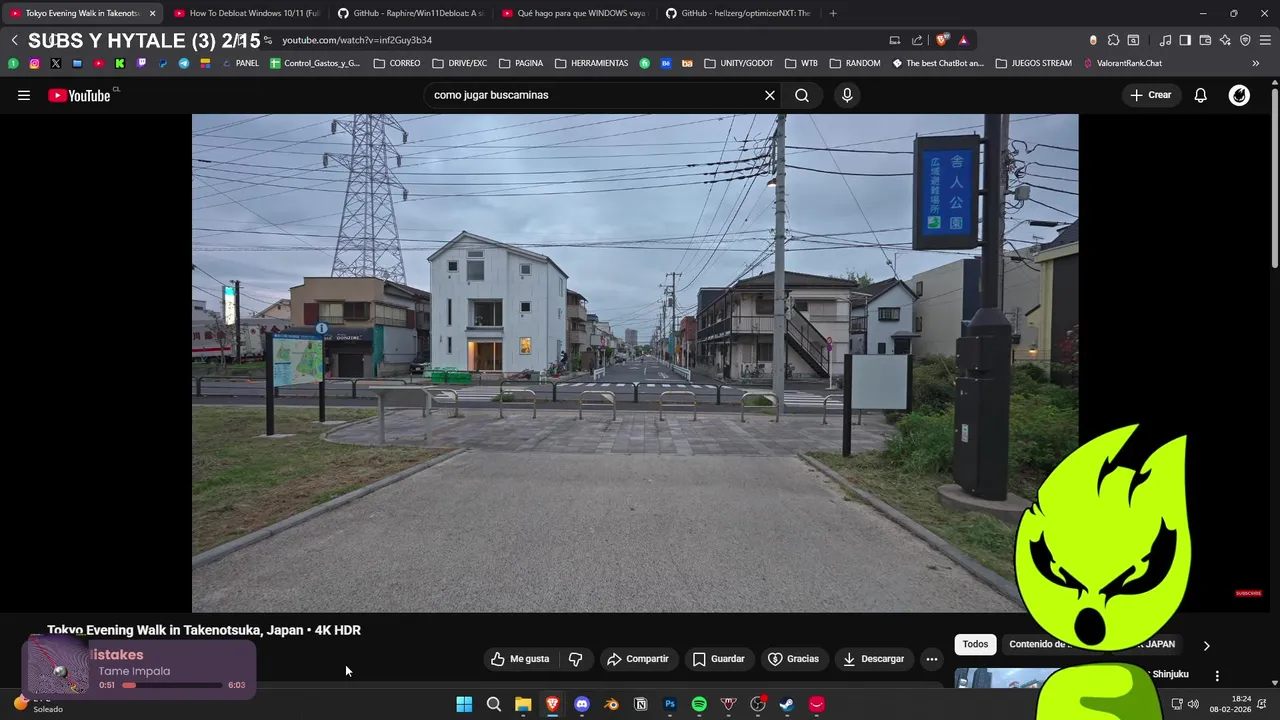The height and width of the screenshot is (720, 1280).
Task: Open the YouTube guide hamburger menu
Action: pos(24,95)
